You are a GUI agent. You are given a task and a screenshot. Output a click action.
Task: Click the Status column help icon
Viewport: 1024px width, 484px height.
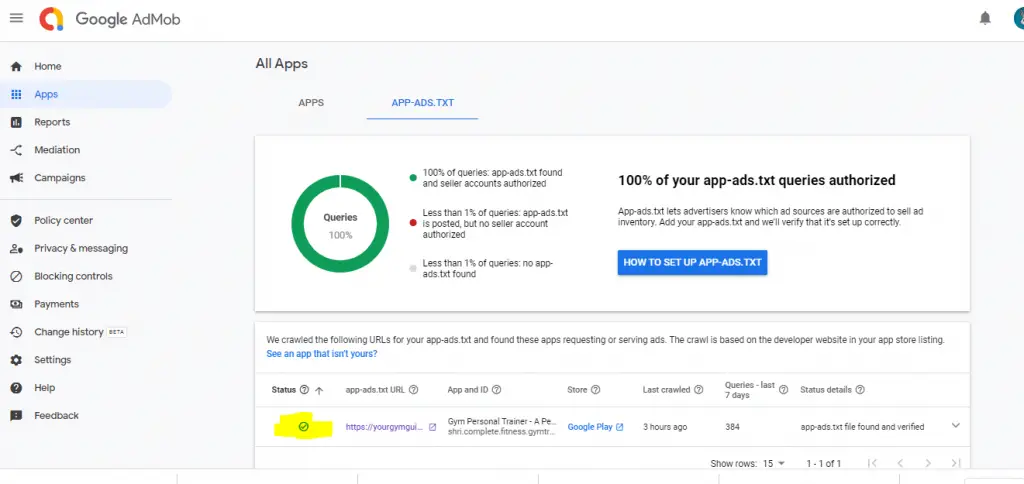click(x=304, y=390)
